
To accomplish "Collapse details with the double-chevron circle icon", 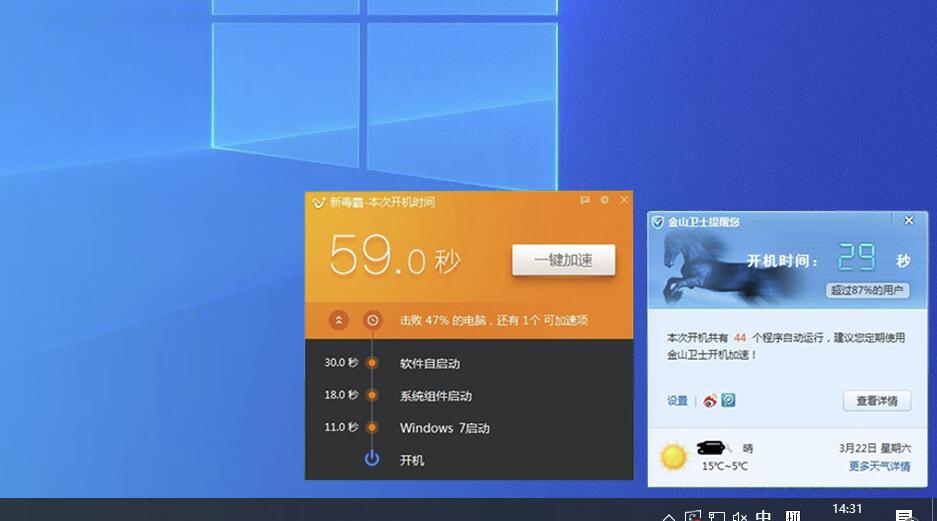I will tap(339, 320).
